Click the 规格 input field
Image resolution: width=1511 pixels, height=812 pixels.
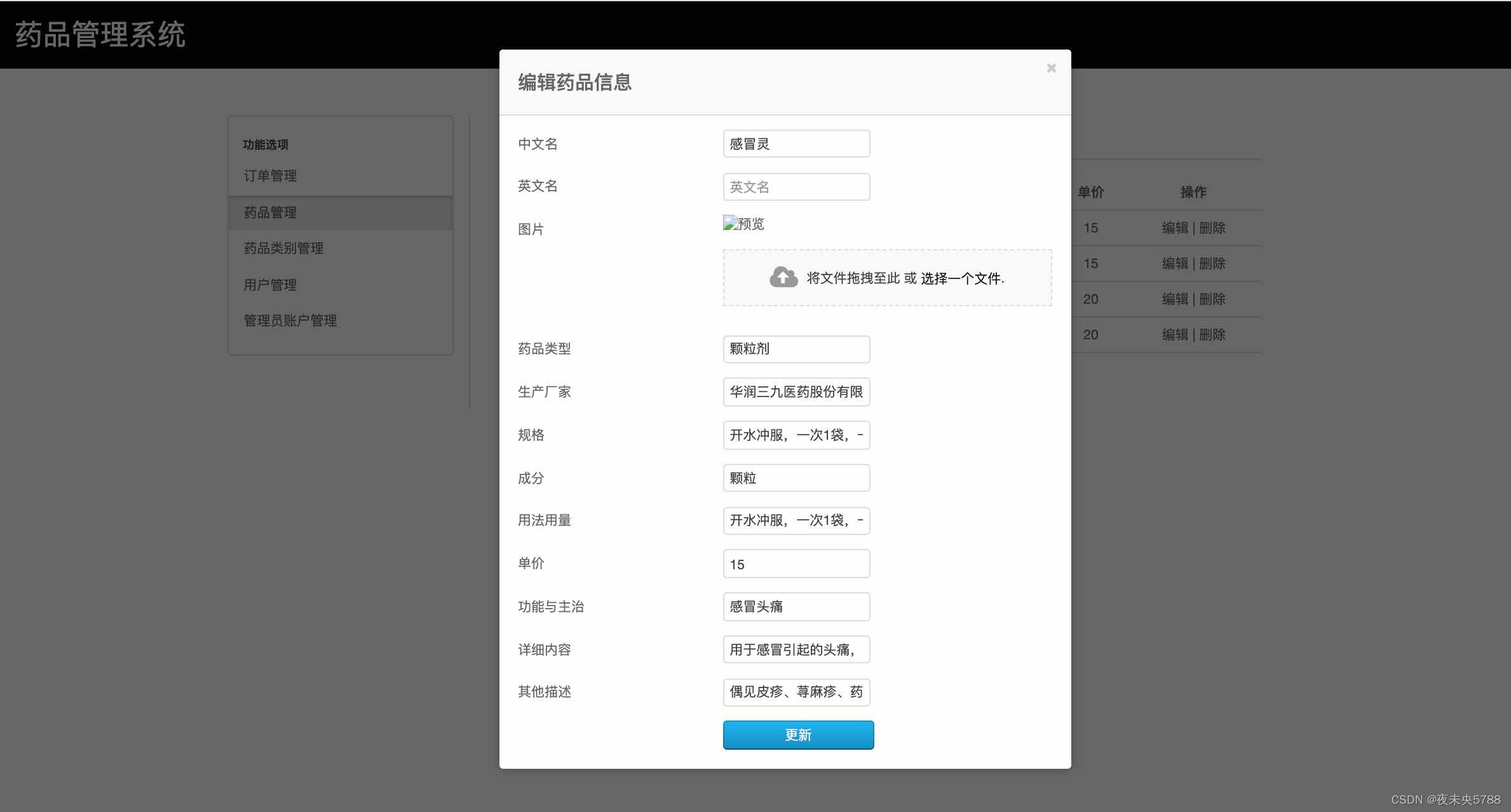pyautogui.click(x=796, y=435)
